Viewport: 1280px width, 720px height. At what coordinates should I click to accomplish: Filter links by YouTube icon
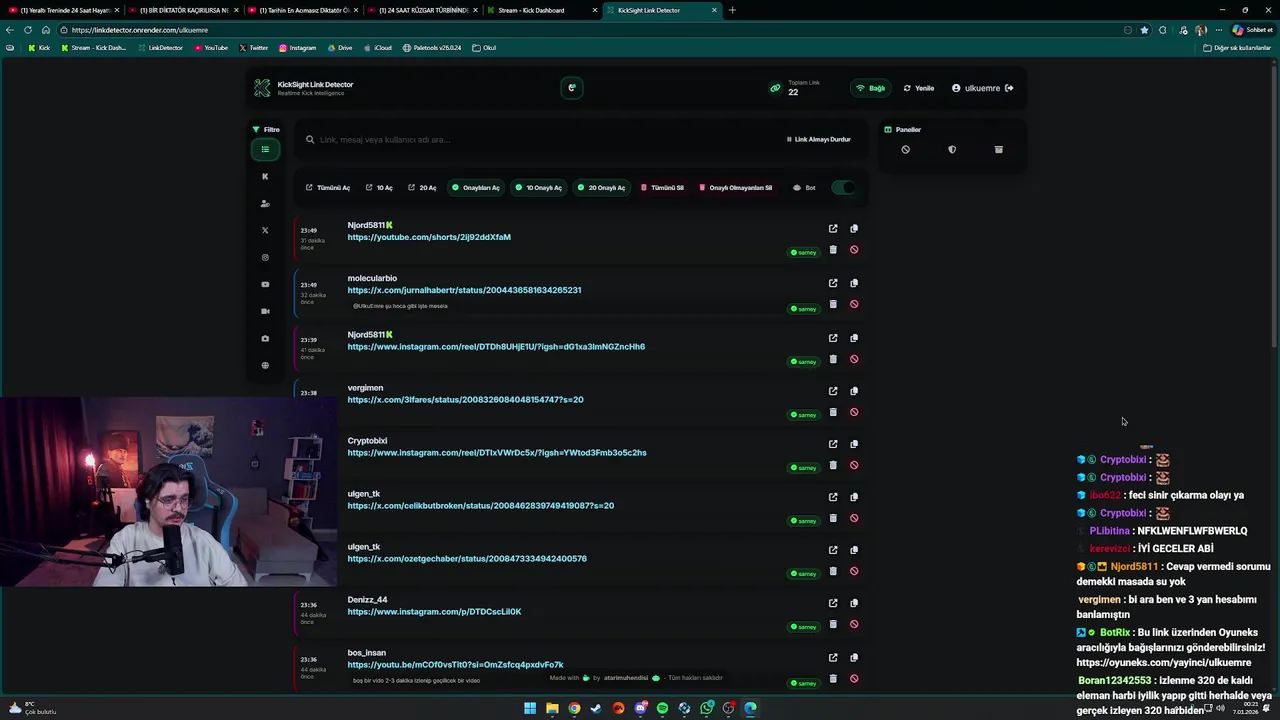click(265, 285)
